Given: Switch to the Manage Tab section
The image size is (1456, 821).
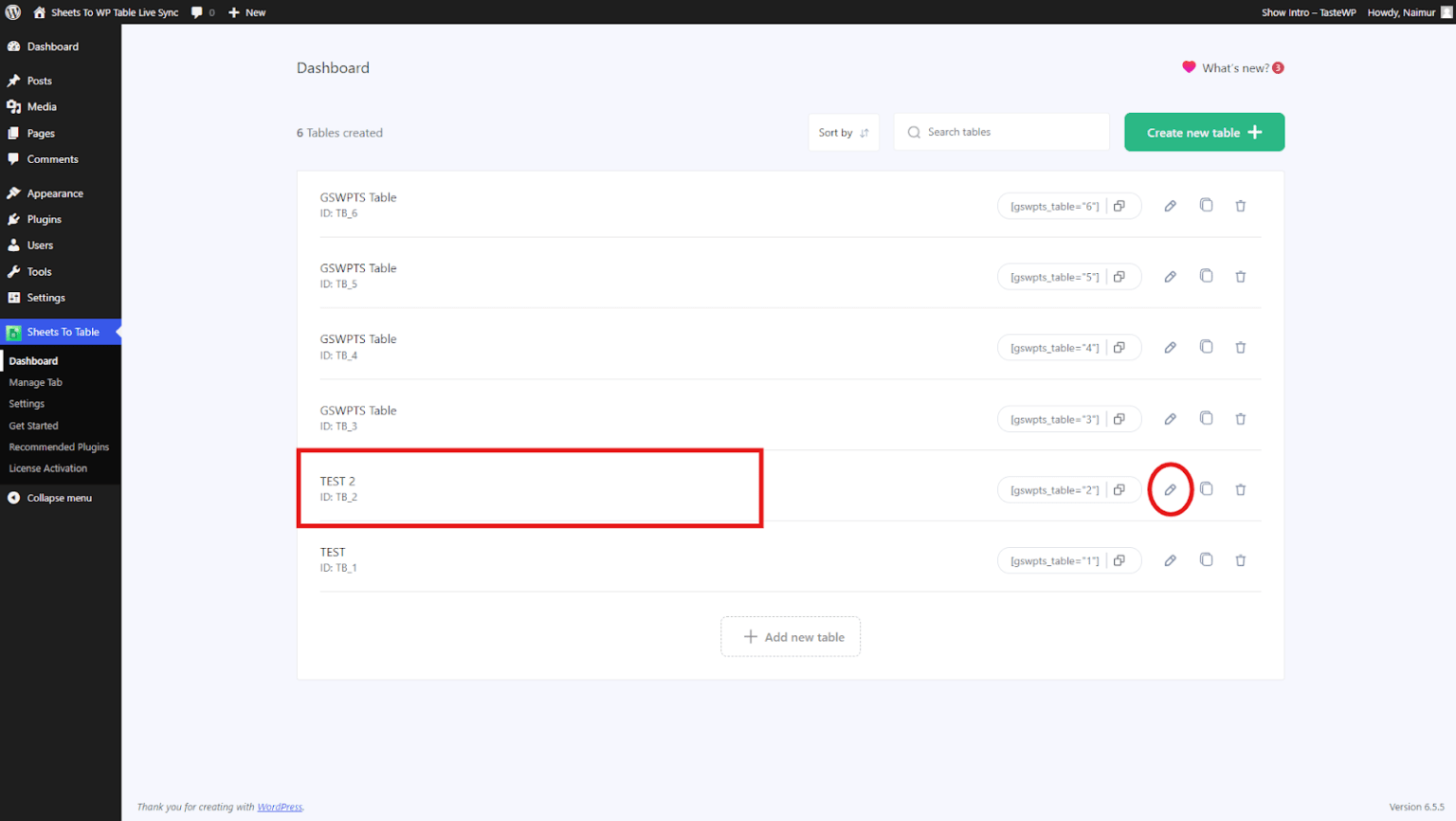Looking at the screenshot, I should click(36, 382).
